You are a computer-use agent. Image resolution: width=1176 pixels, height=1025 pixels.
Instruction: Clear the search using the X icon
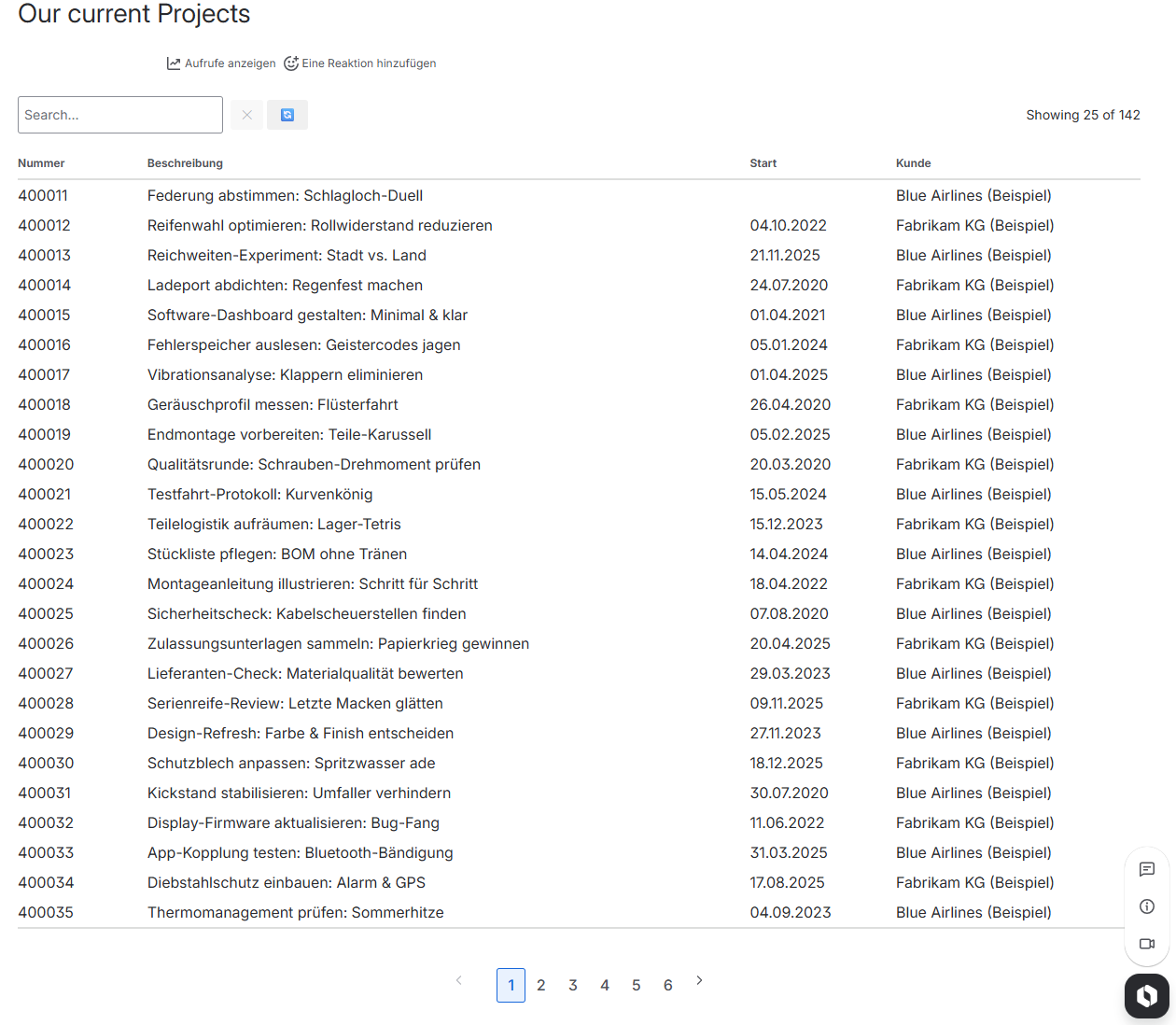click(246, 114)
